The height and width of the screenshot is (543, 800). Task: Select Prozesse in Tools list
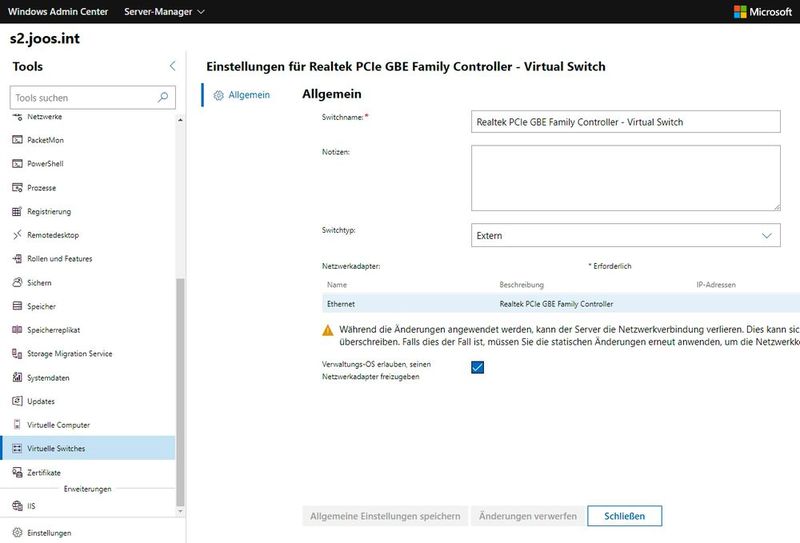pyautogui.click(x=41, y=188)
